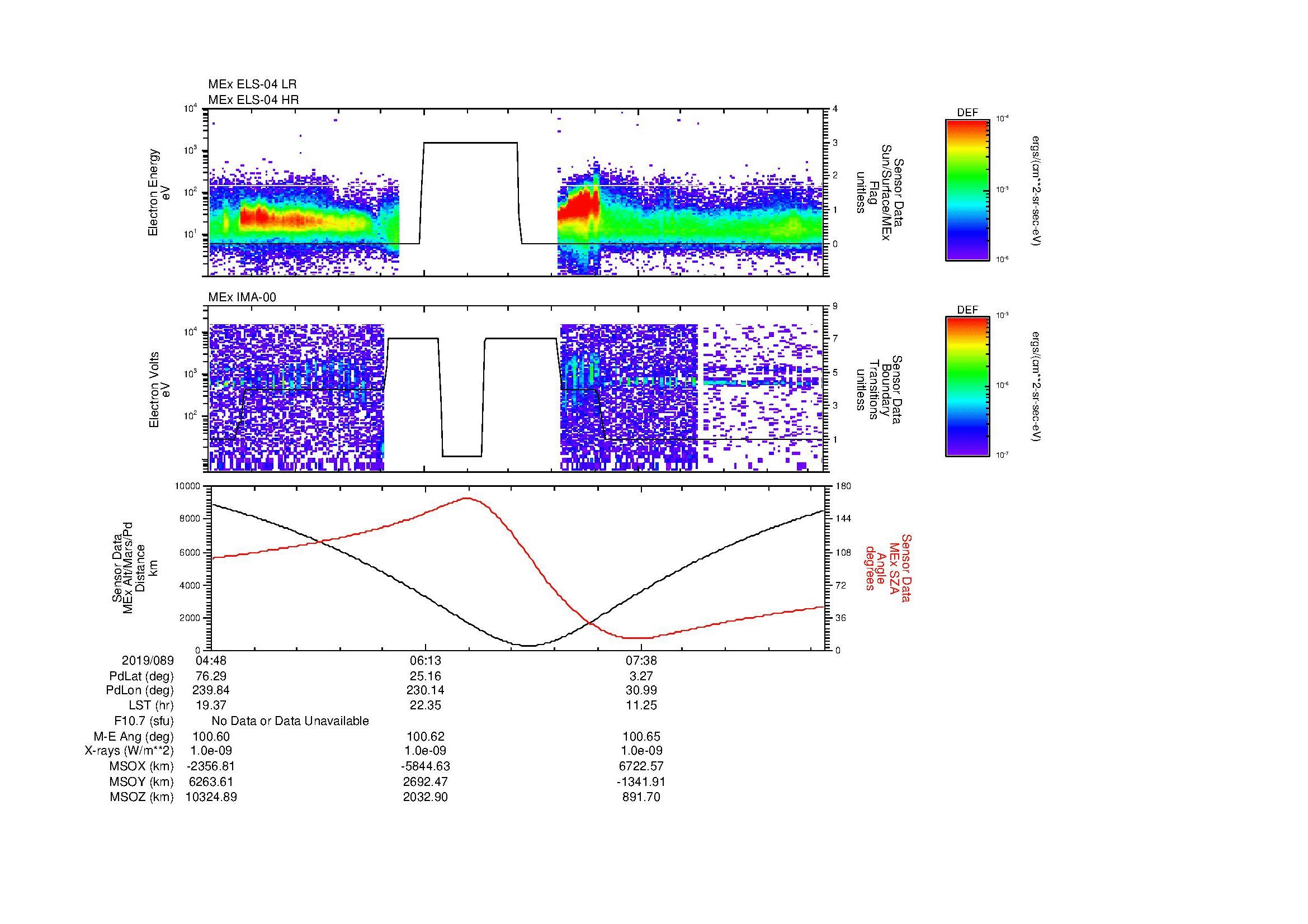Click the LST value 22.35
Screen dimensions: 1308x924
coord(426,705)
